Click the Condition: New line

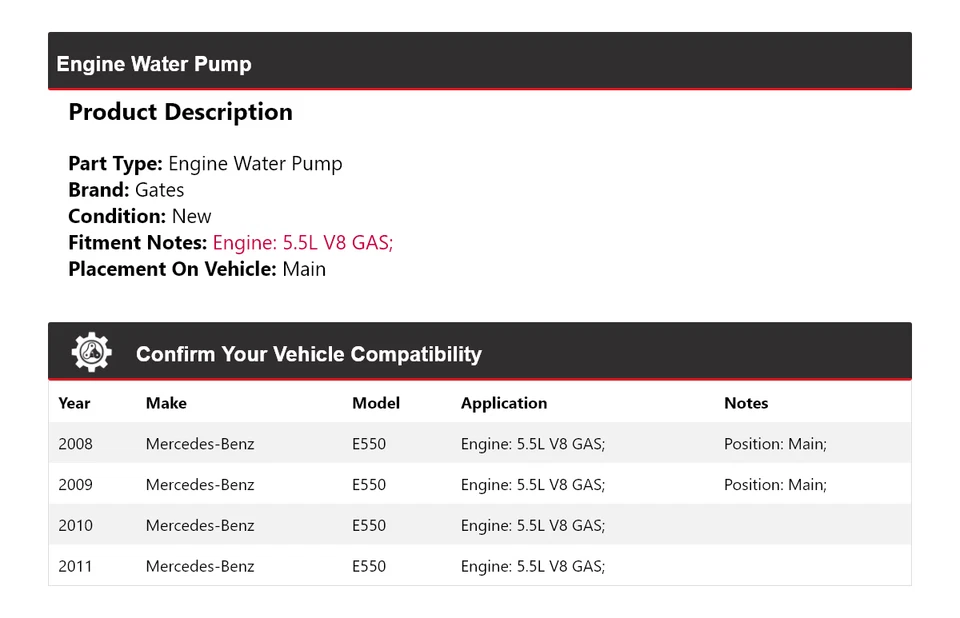tap(140, 216)
